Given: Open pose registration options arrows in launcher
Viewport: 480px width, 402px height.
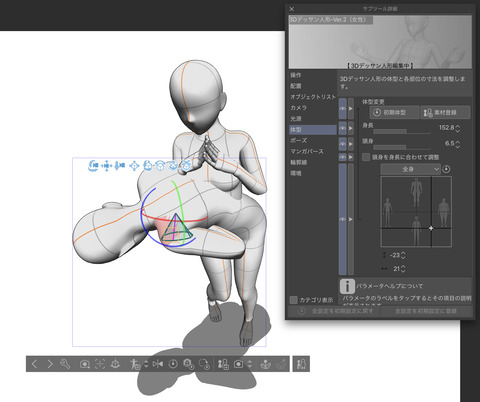Looking at the screenshot, I should tap(146, 364).
